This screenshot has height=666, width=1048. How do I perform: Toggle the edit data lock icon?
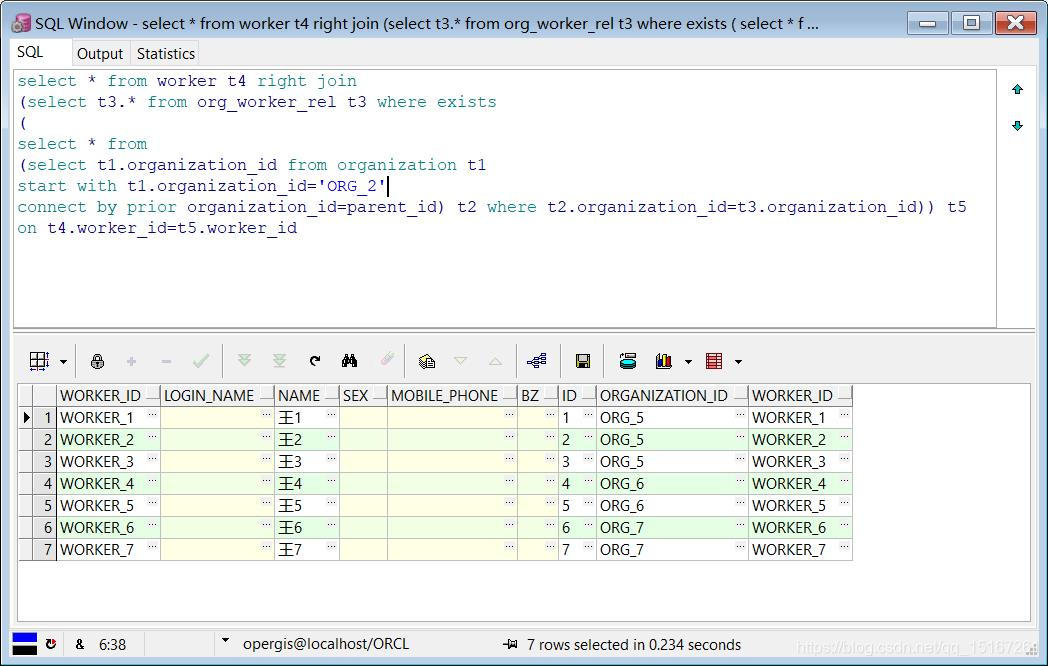click(98, 361)
